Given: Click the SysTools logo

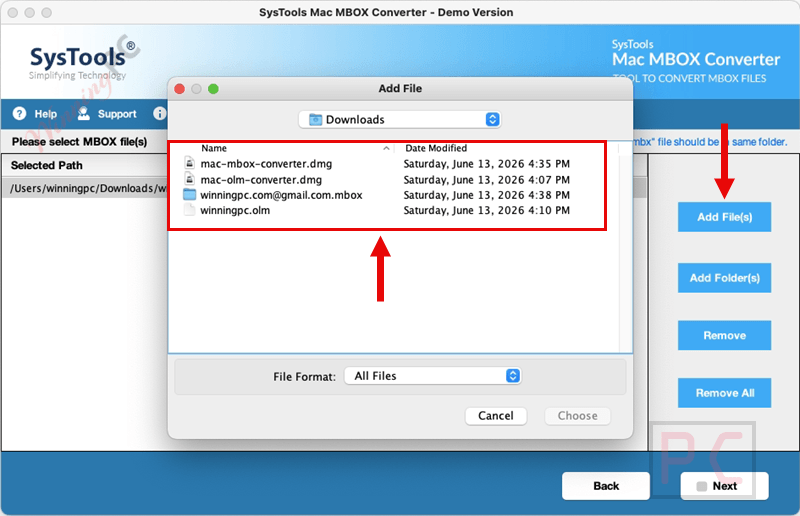Looking at the screenshot, I should click(x=83, y=62).
